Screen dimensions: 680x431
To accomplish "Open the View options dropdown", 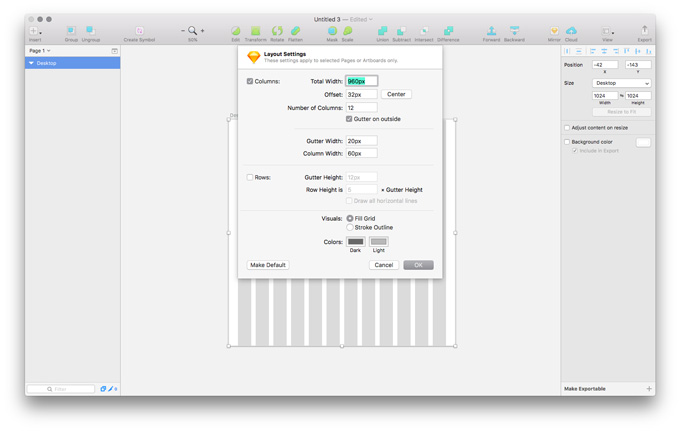I will coord(608,31).
